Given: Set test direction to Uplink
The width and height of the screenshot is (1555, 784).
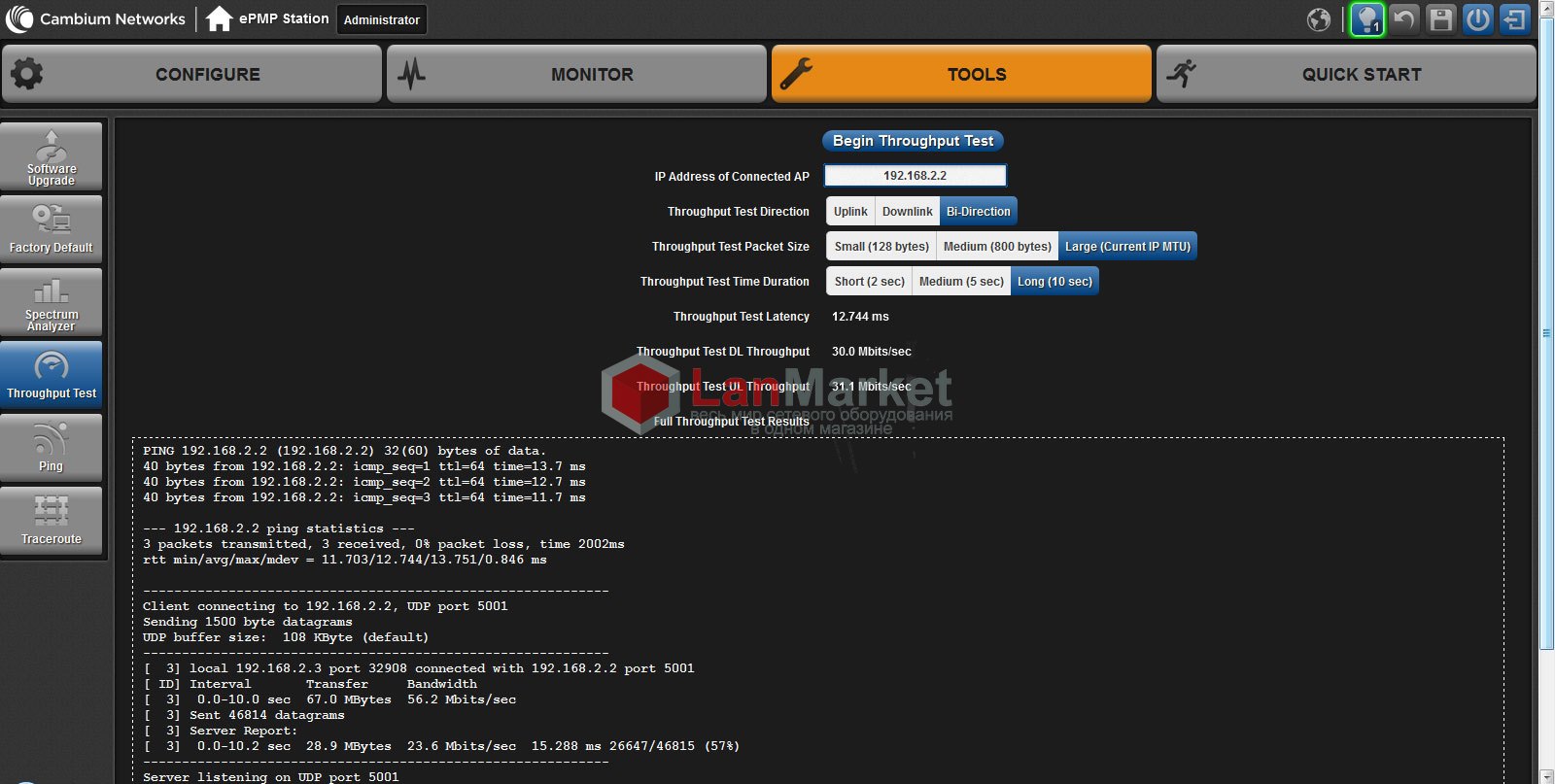Looking at the screenshot, I should point(850,212).
